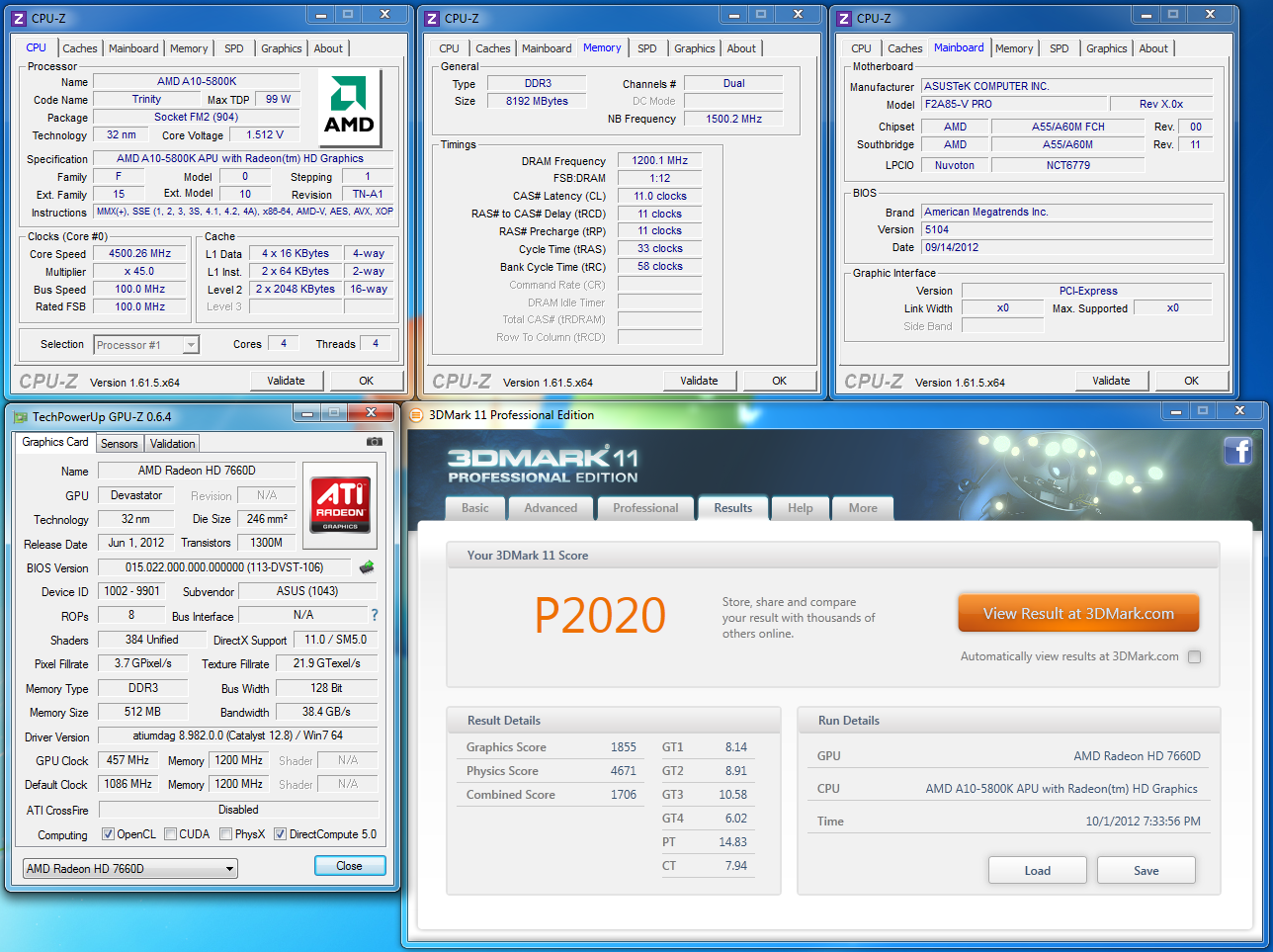This screenshot has height=952, width=1273.
Task: Click the P2020 score text
Action: click(x=600, y=615)
